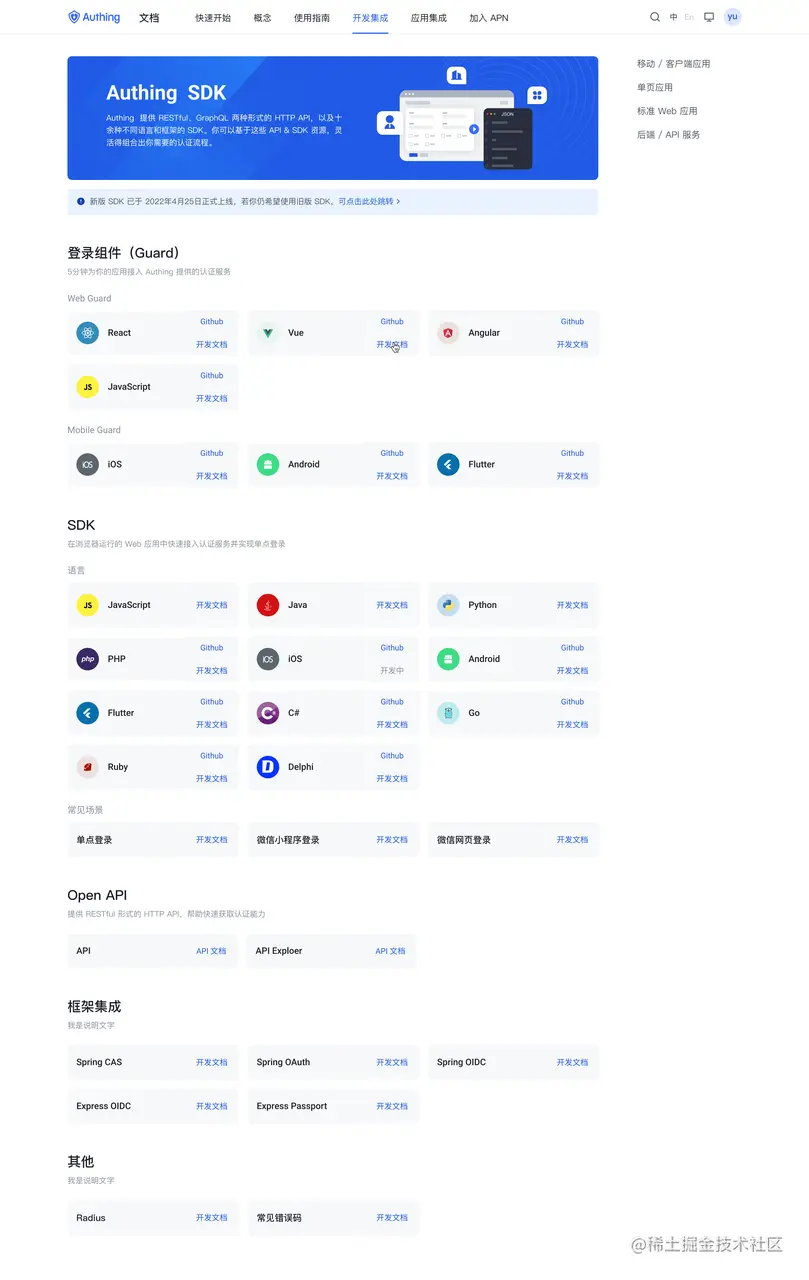Click the Go gopher icon
809x1280 pixels.
[x=448, y=713]
